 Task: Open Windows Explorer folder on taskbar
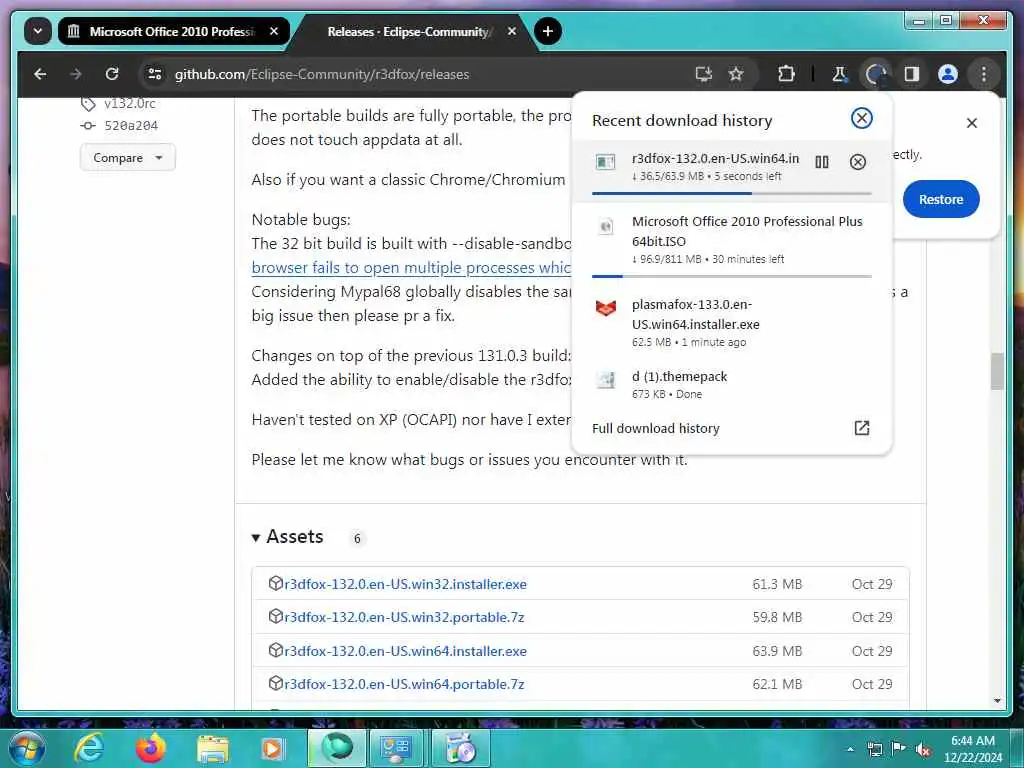point(213,749)
